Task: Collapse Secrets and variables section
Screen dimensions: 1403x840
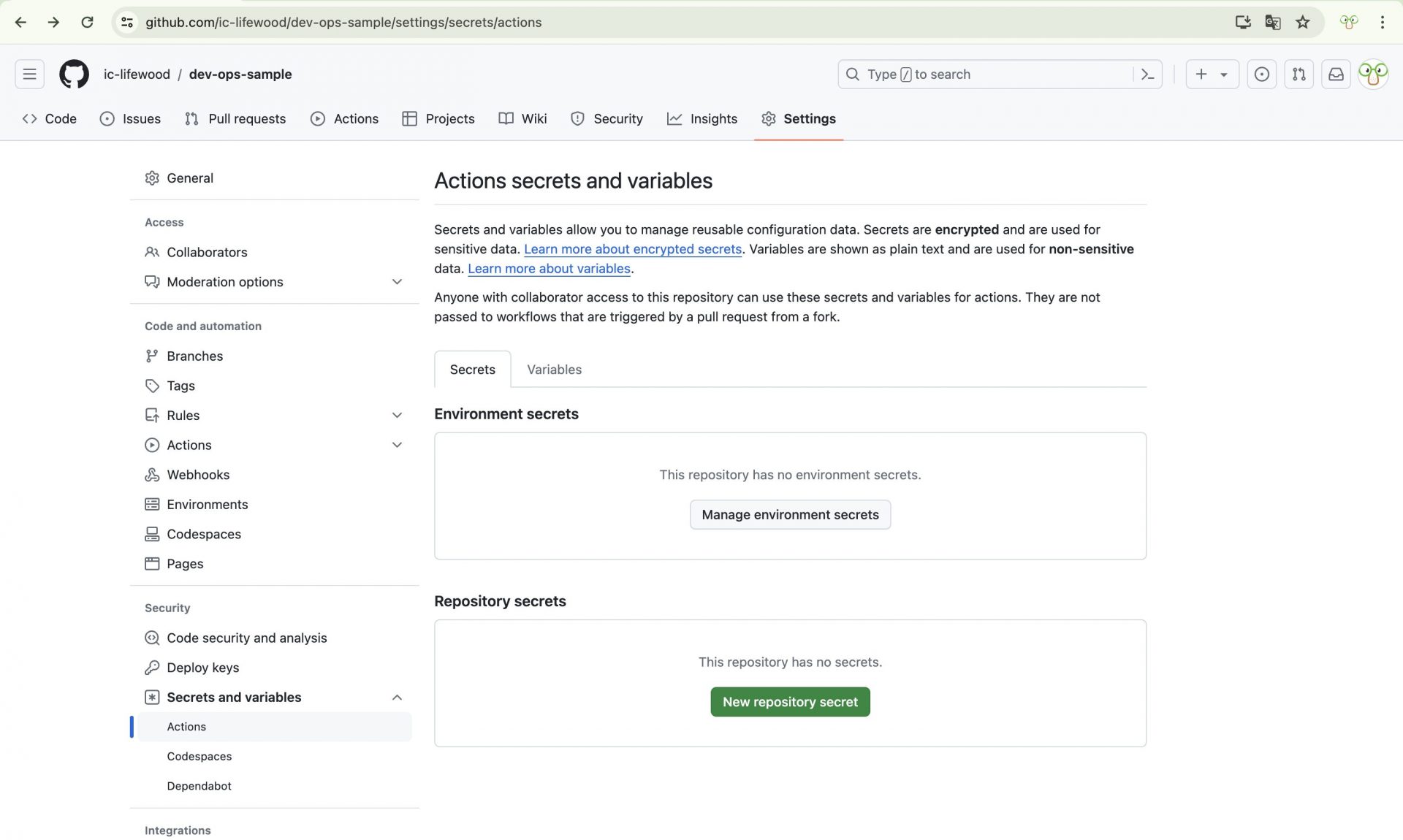Action: pos(397,698)
